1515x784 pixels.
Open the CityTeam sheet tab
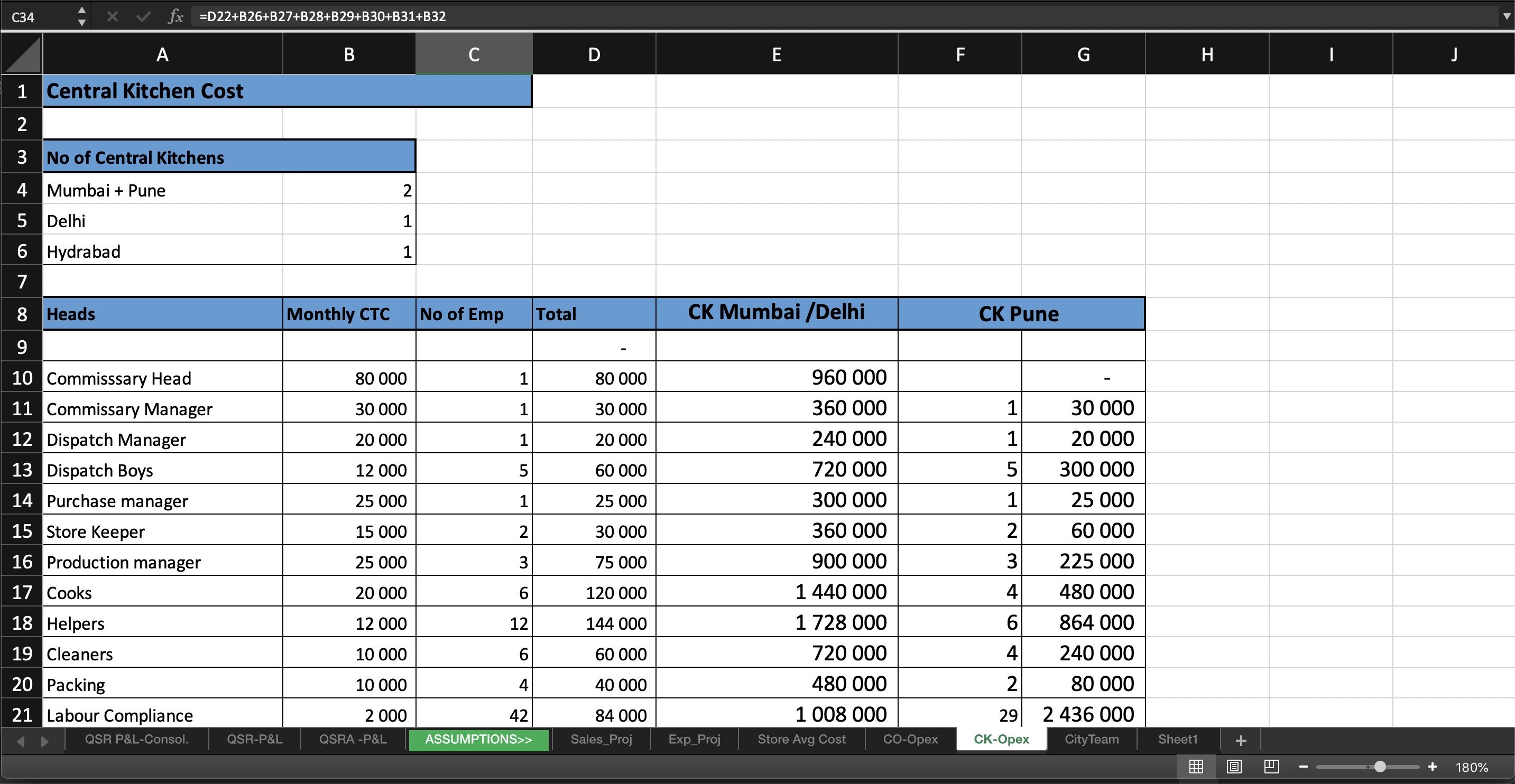[1092, 740]
